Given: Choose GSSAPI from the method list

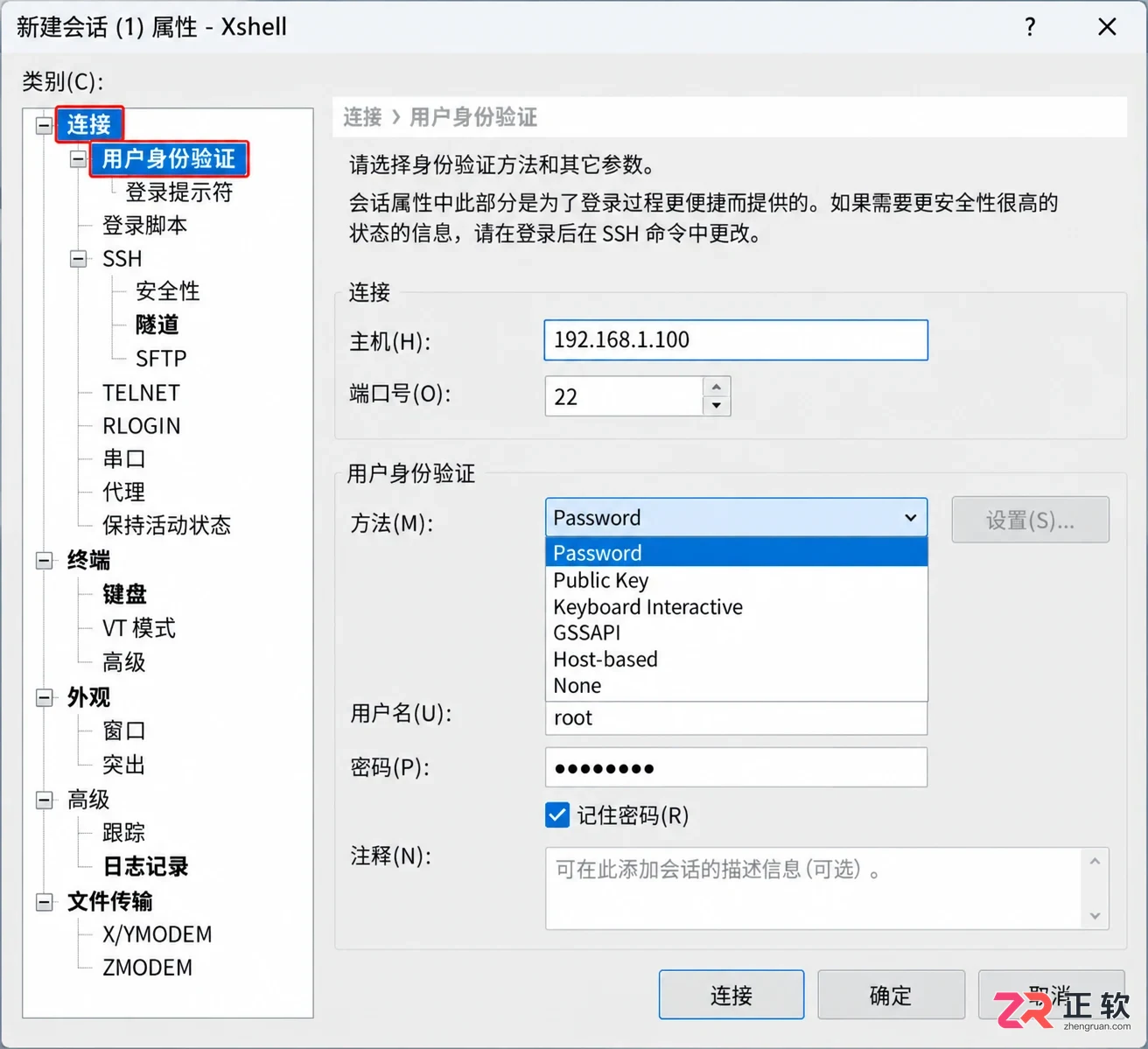Looking at the screenshot, I should click(736, 633).
